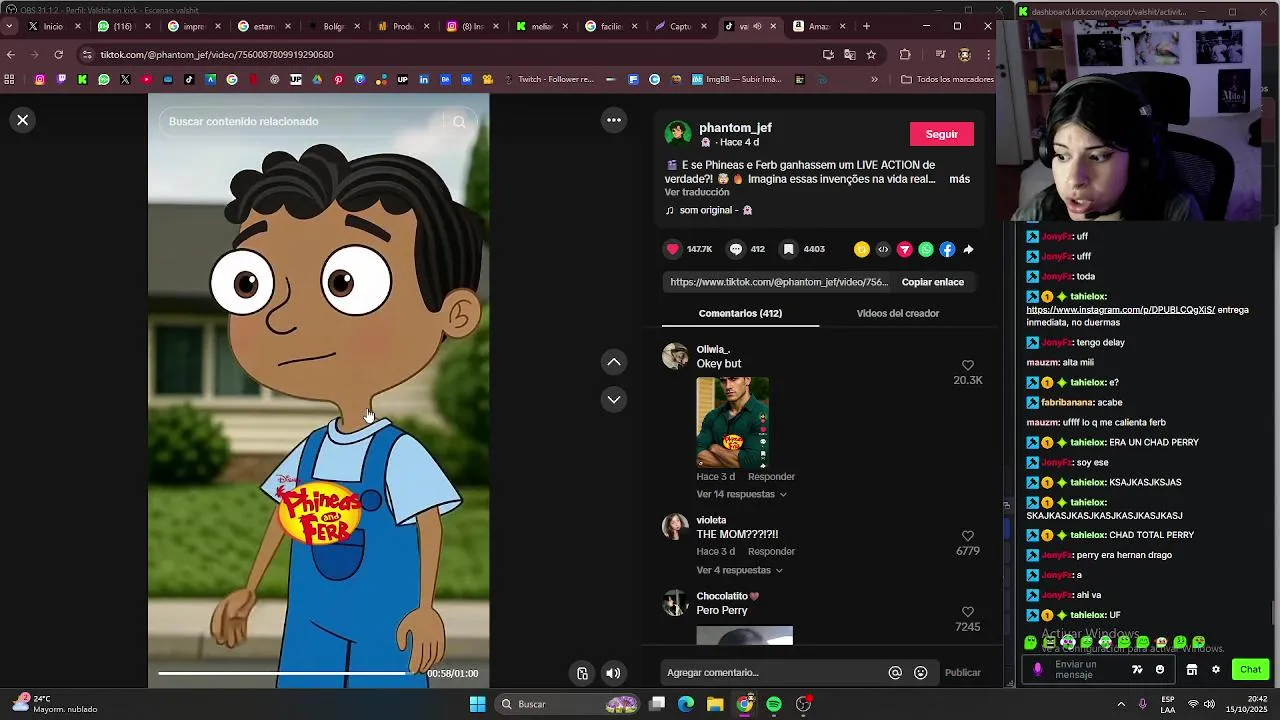Viewport: 1280px width, 720px height.
Task: Open the Todos los marcadores bookmarks folder
Action: point(946,79)
